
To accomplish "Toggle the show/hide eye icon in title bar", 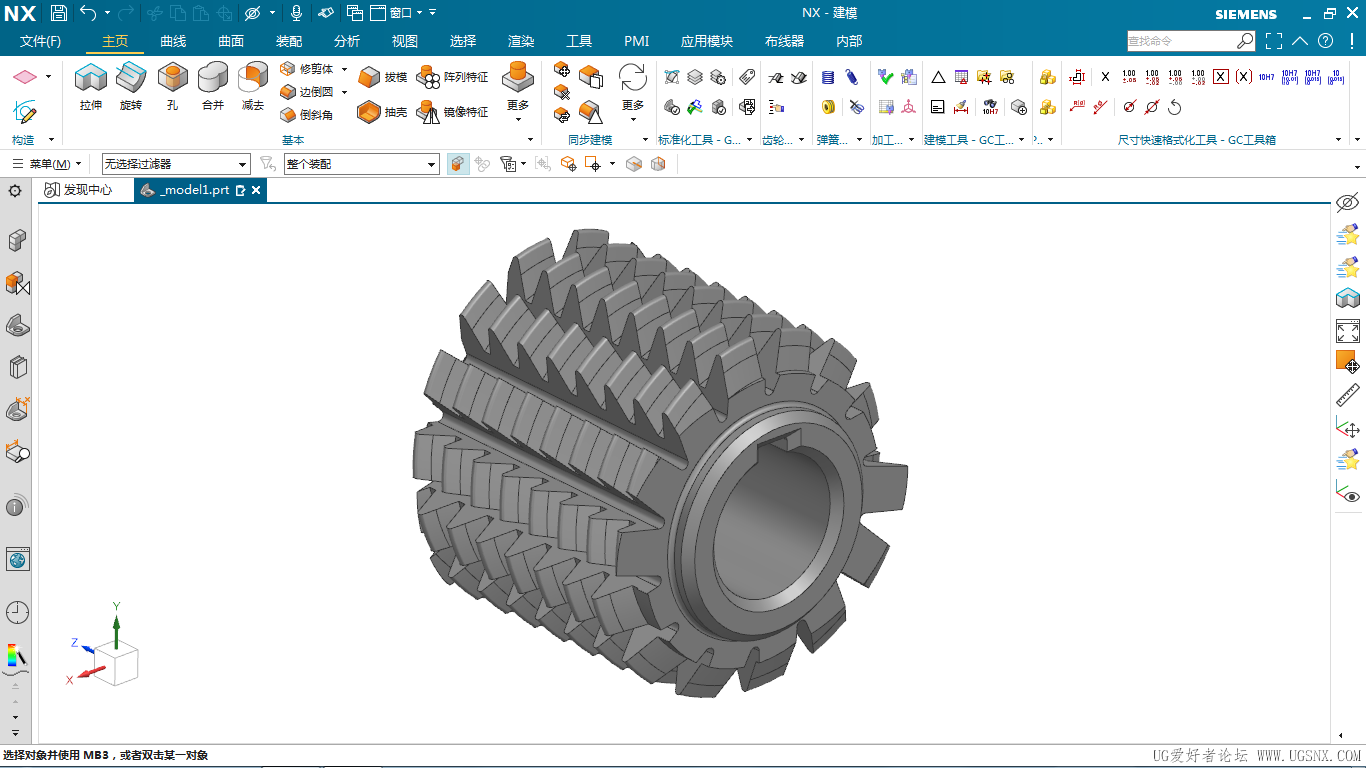I will 253,13.
